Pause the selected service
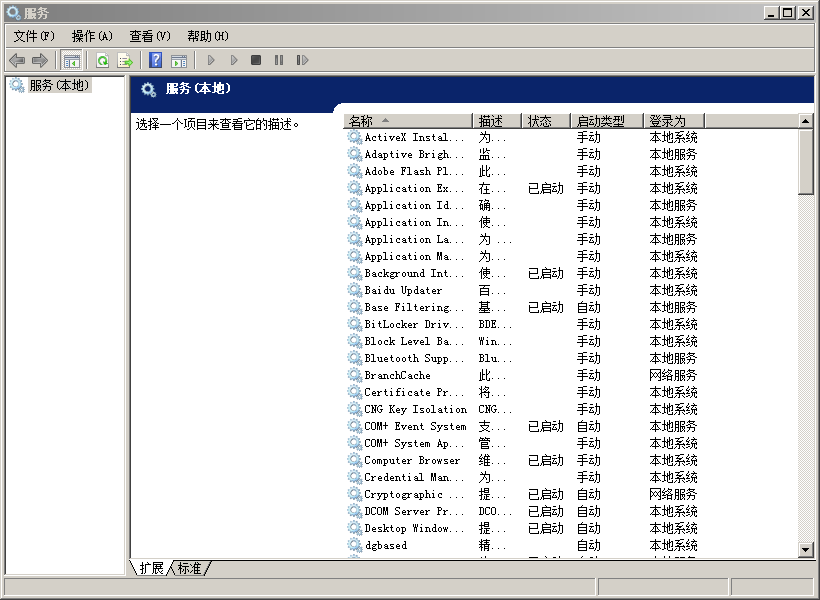 tap(279, 60)
